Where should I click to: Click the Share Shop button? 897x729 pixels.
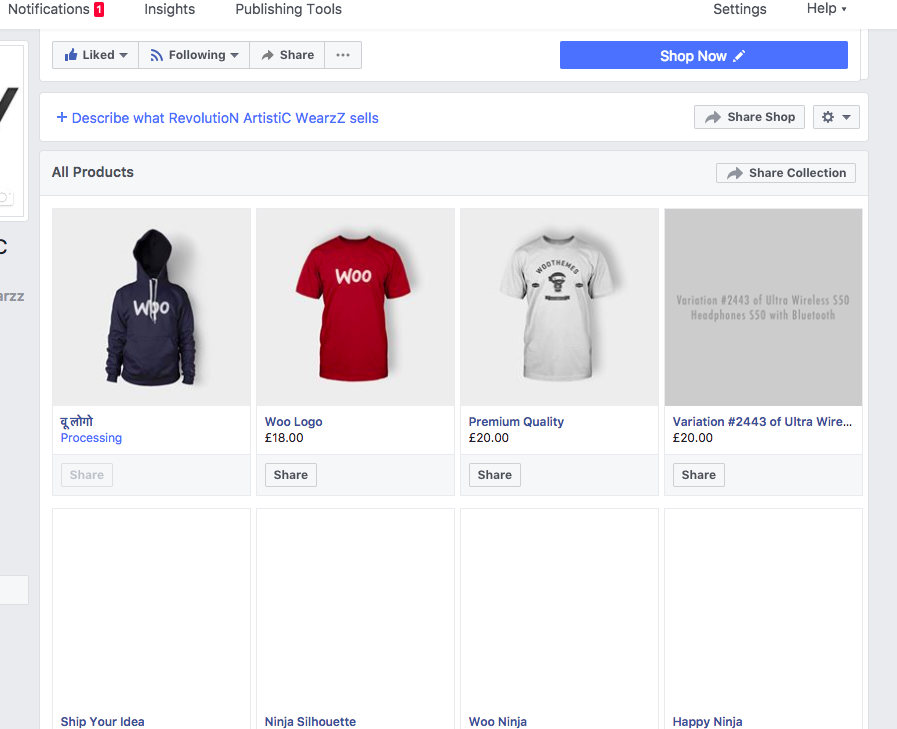point(749,117)
